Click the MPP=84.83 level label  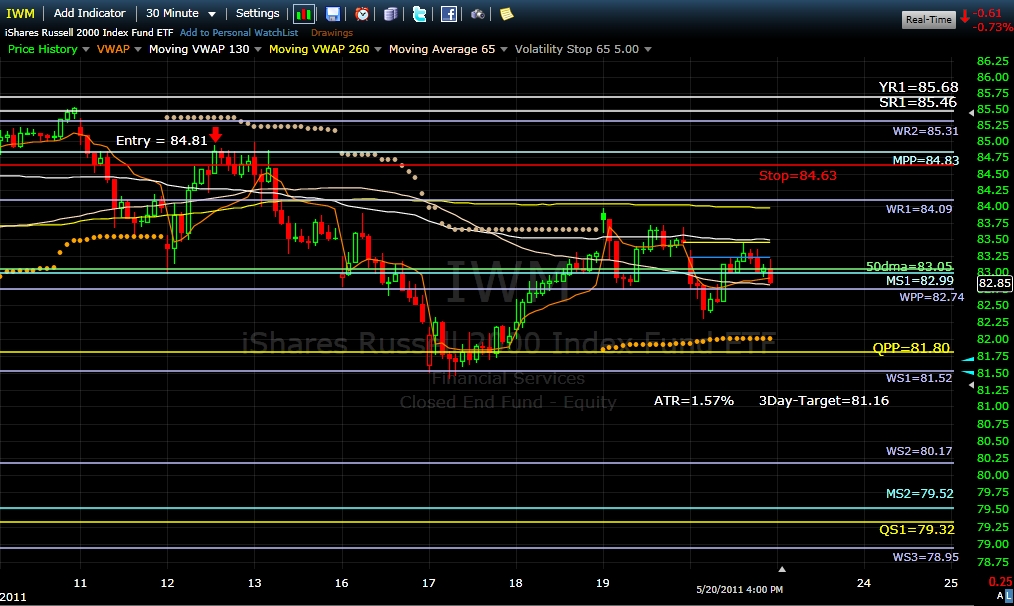point(925,160)
